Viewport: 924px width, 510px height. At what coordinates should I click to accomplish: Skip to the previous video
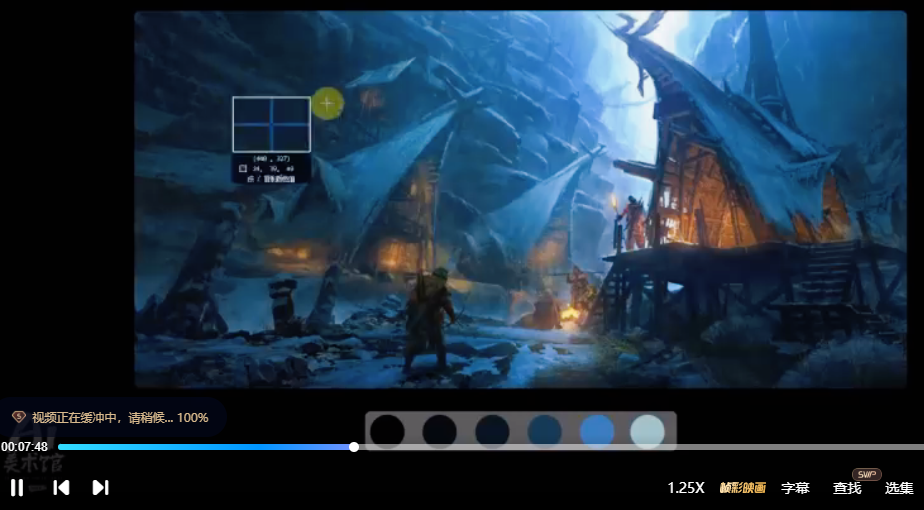[x=61, y=488]
